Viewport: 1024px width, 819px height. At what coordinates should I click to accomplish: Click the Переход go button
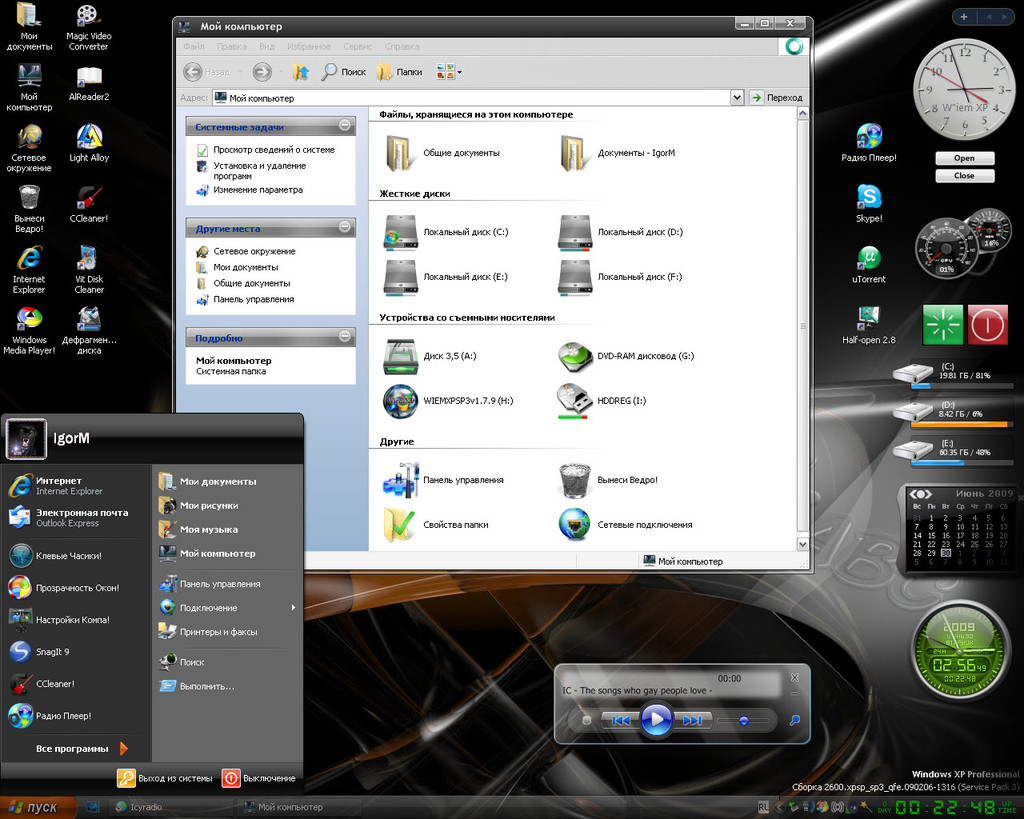coord(776,98)
